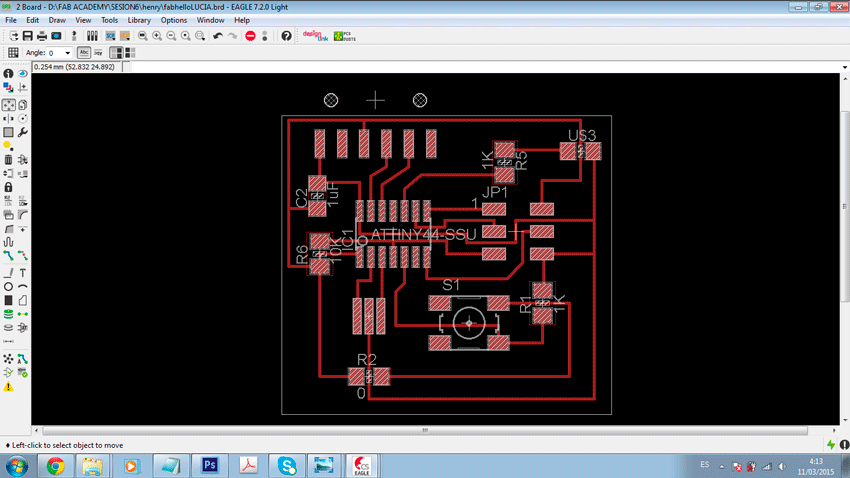Viewport: 850px width, 478px height.
Task: Select the Ratsnest tool
Action: click(x=8, y=359)
